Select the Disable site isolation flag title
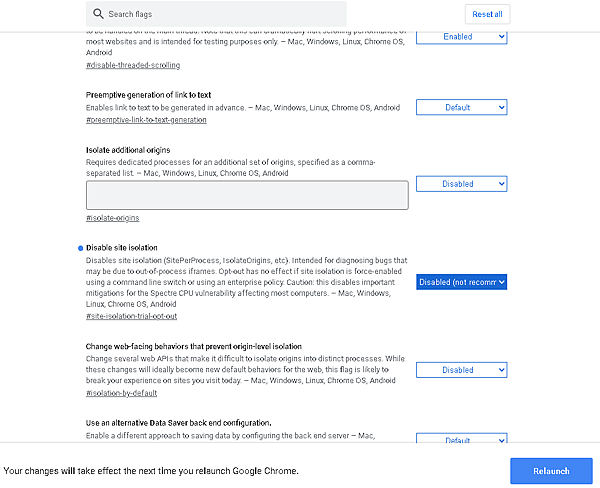 coord(122,247)
